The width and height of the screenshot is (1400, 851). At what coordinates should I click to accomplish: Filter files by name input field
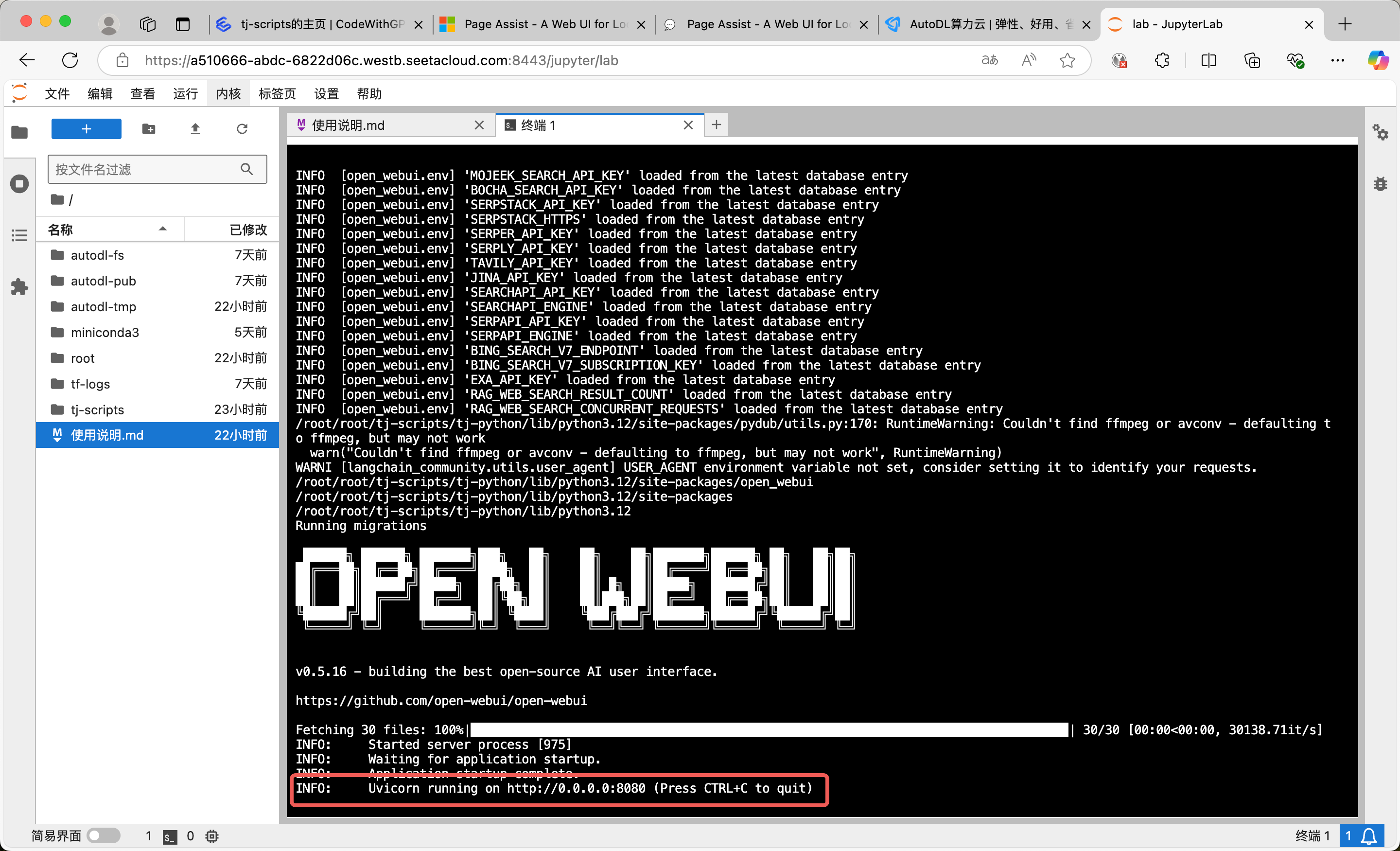tap(157, 169)
